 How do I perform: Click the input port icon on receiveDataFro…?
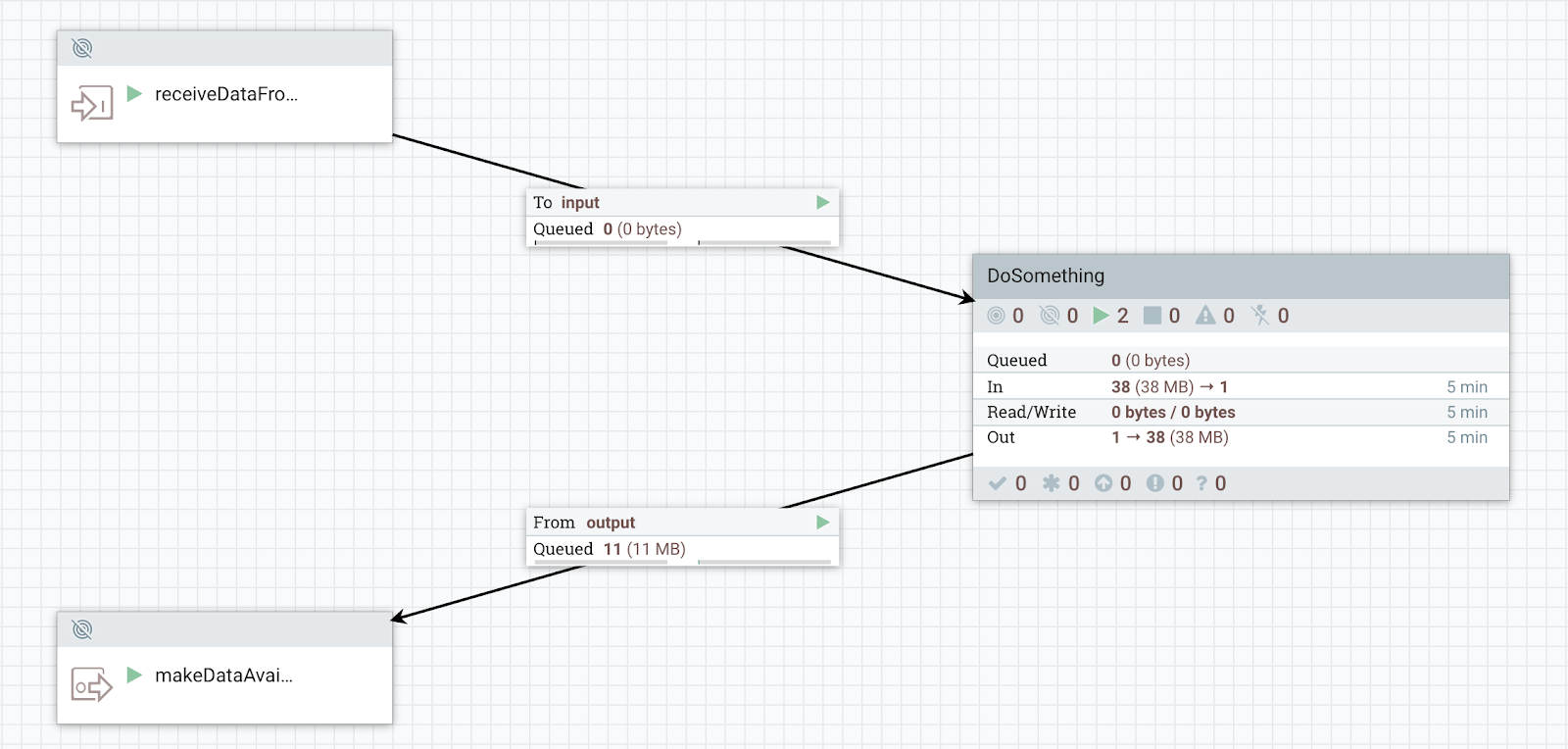91,103
